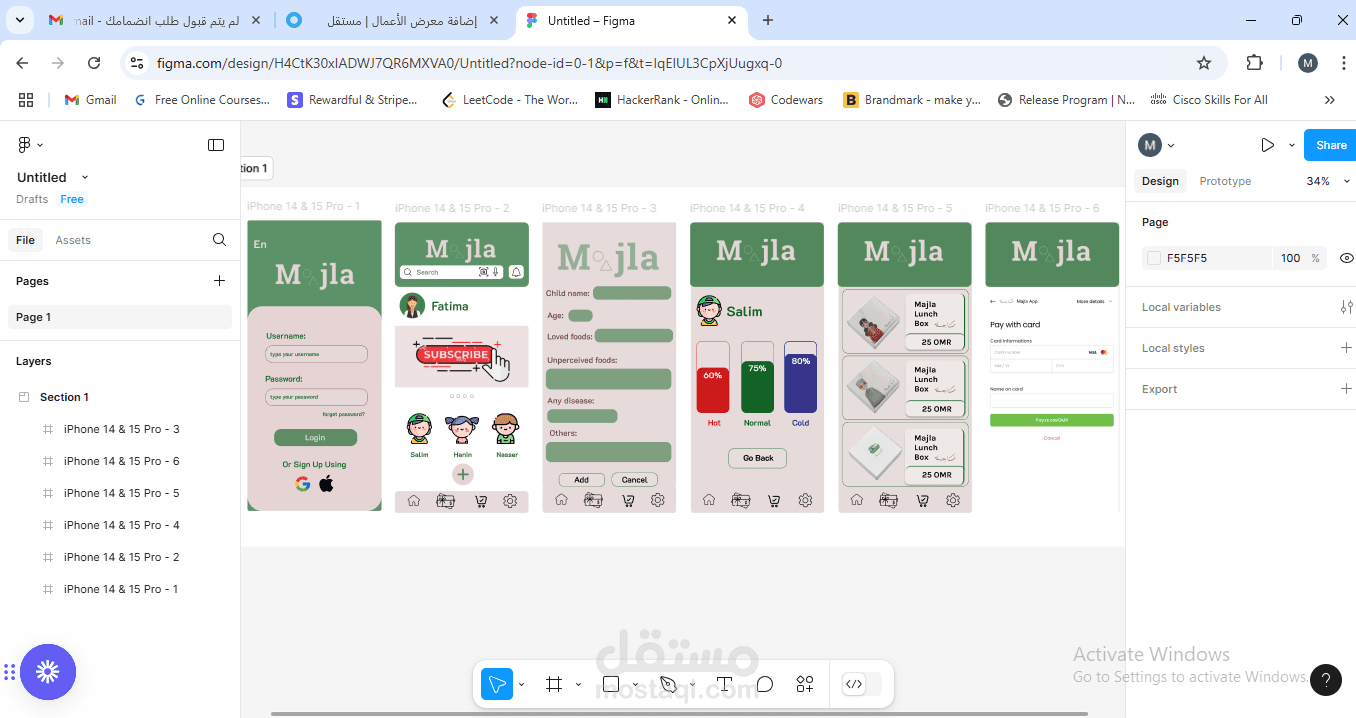Switch to the Prototype tab

(1225, 181)
